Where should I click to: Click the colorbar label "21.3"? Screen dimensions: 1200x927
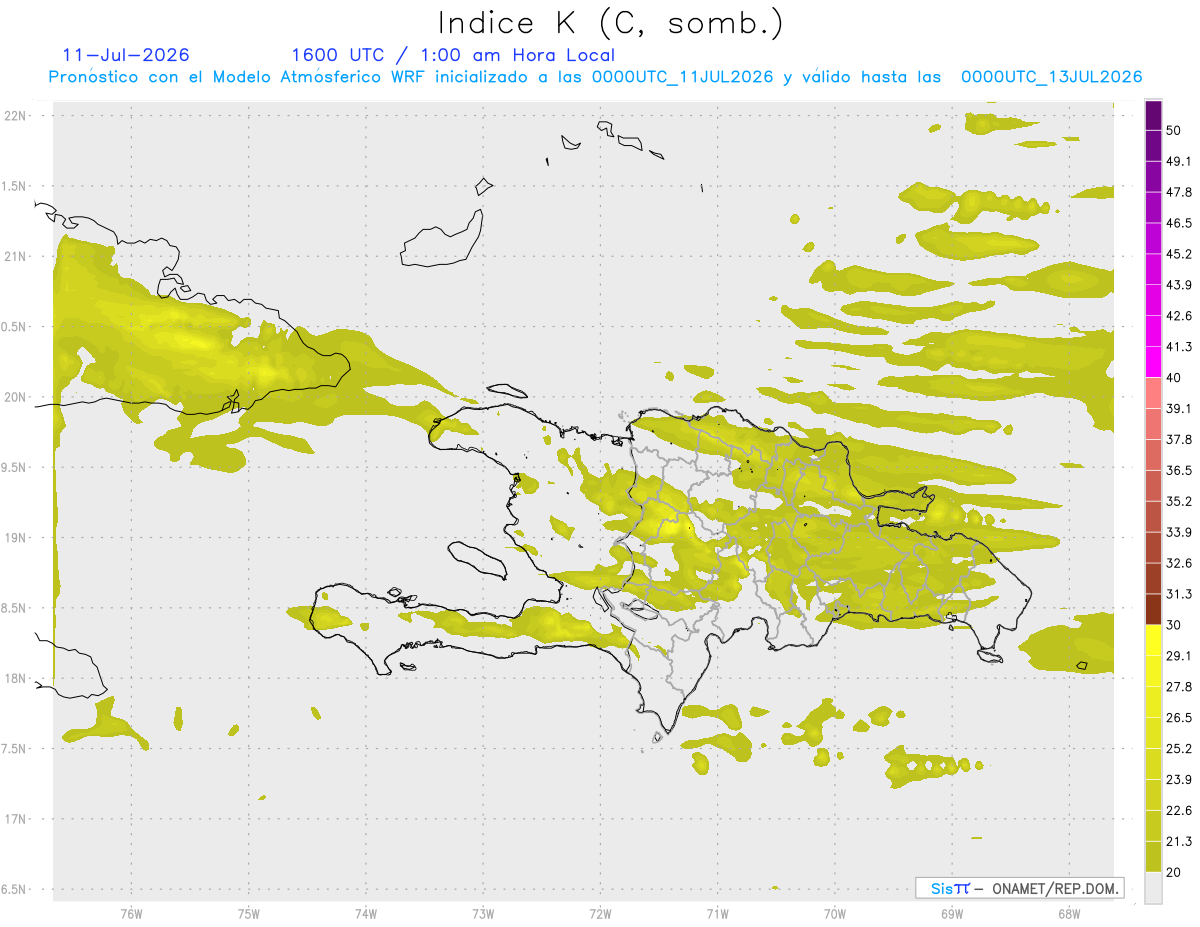click(x=1179, y=842)
